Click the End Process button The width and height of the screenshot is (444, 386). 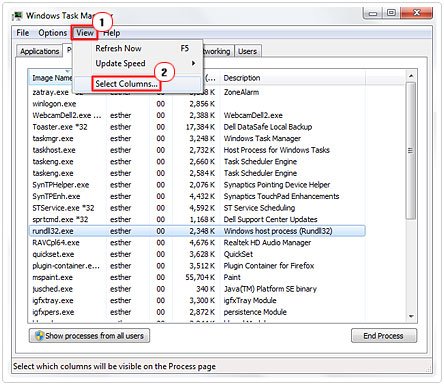pyautogui.click(x=384, y=336)
